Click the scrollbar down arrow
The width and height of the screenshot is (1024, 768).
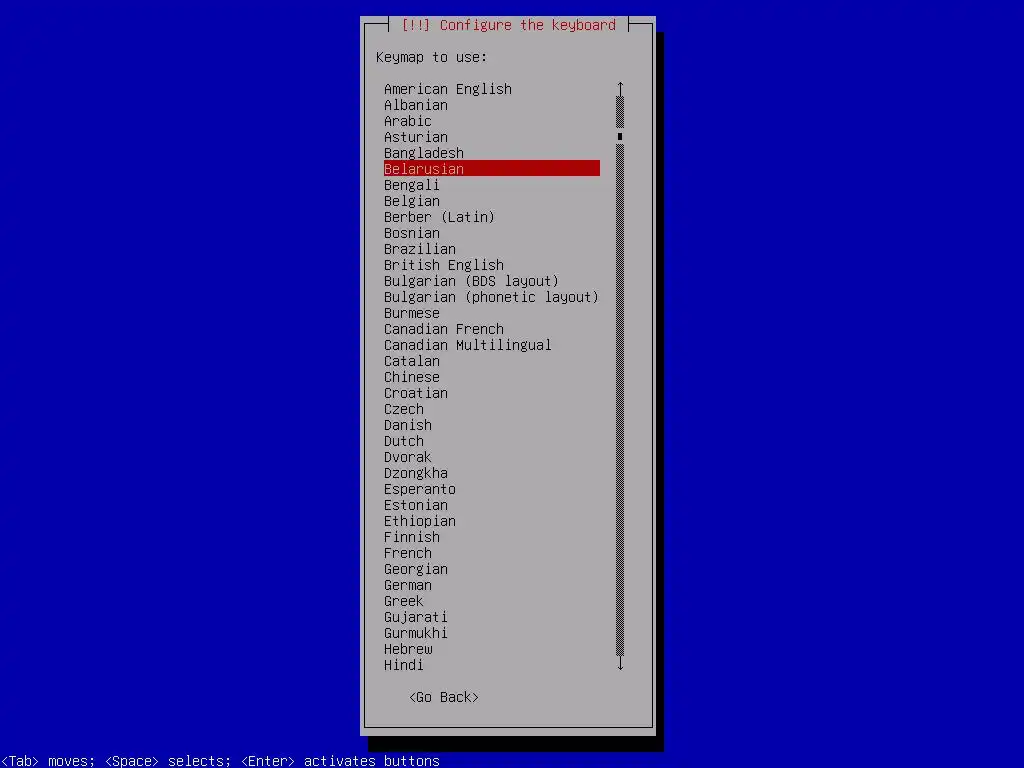pos(620,664)
